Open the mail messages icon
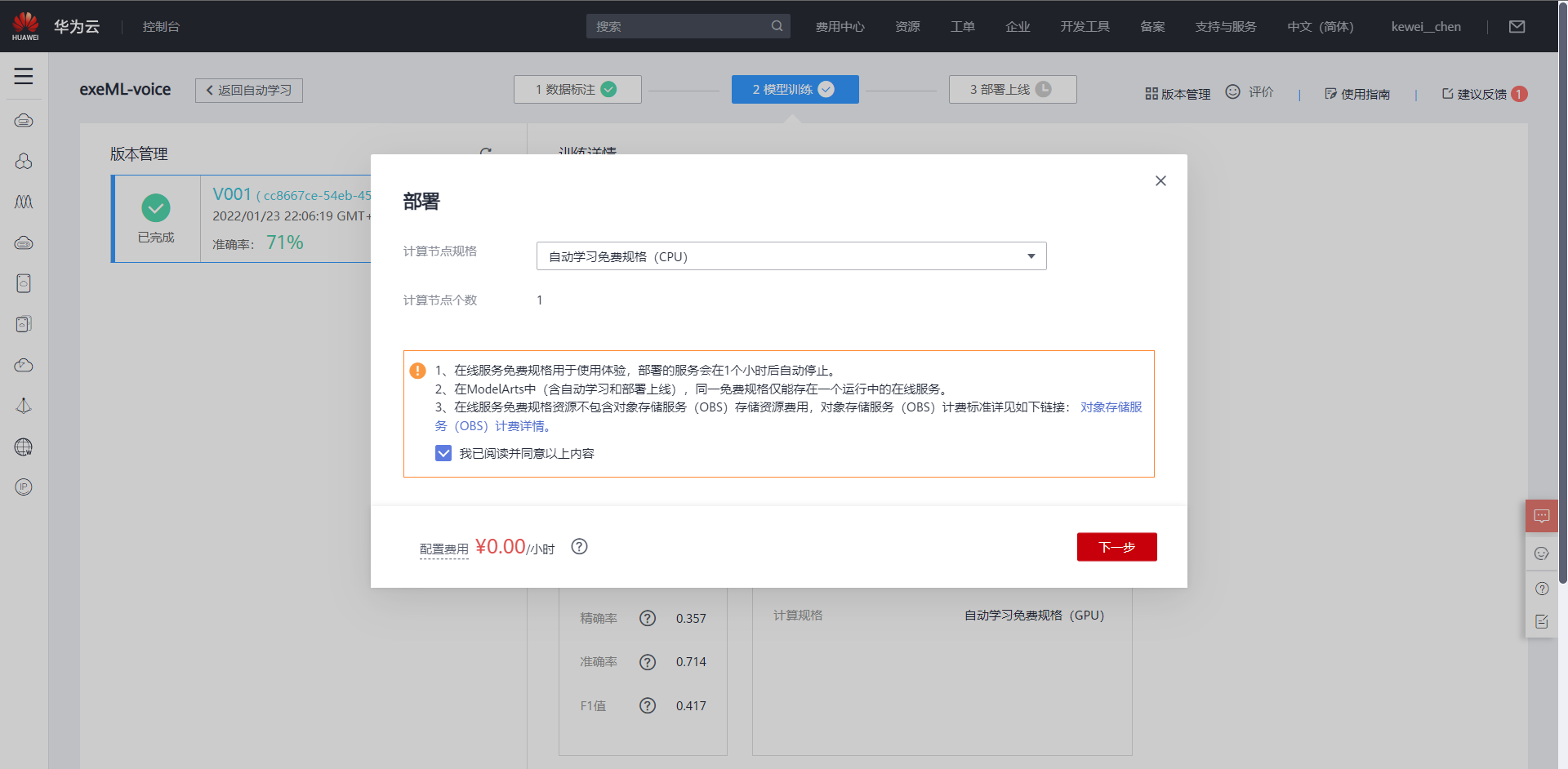The width and height of the screenshot is (1568, 769). (x=1517, y=27)
